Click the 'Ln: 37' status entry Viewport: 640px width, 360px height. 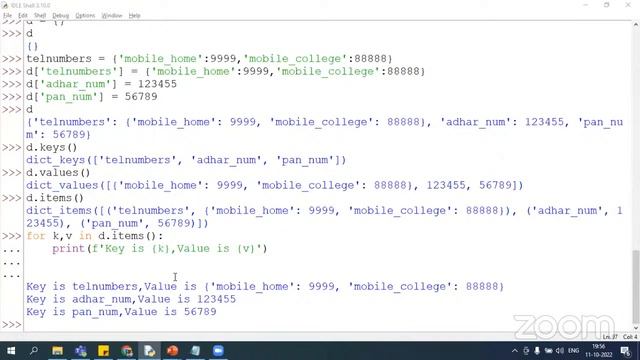coord(610,337)
